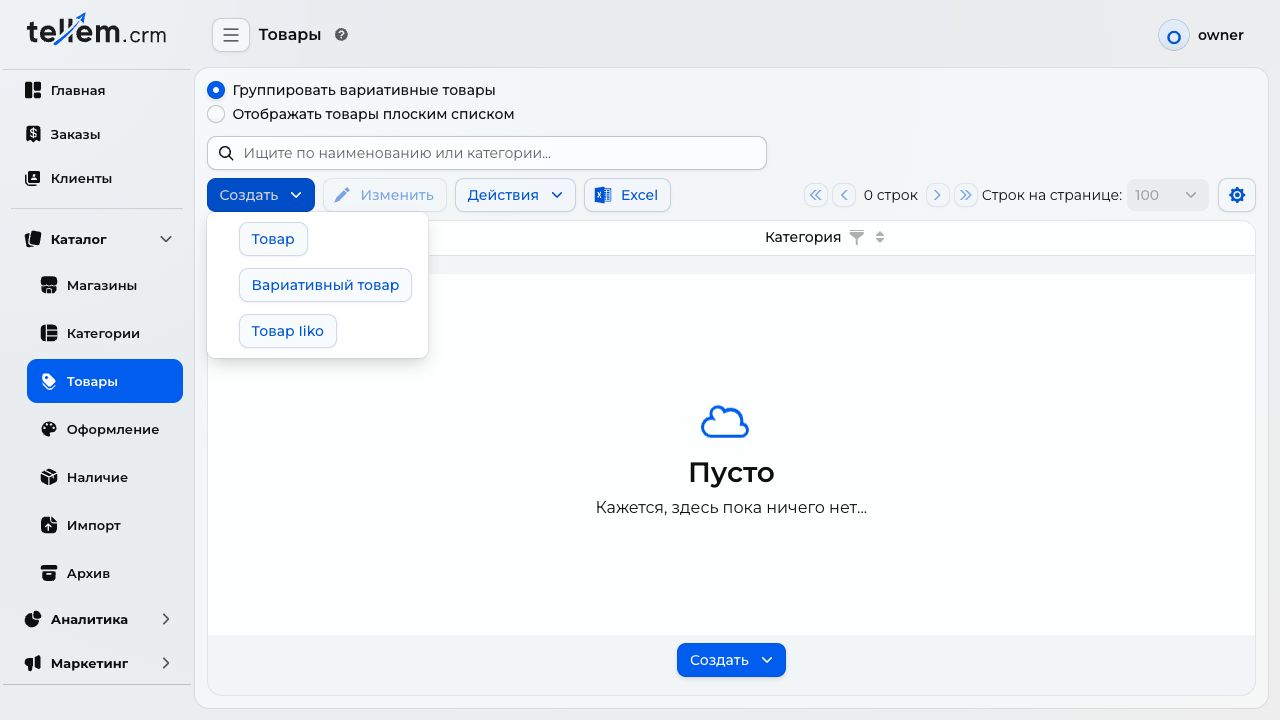Open the owner user avatar
The width and height of the screenshot is (1280, 720).
(1174, 36)
